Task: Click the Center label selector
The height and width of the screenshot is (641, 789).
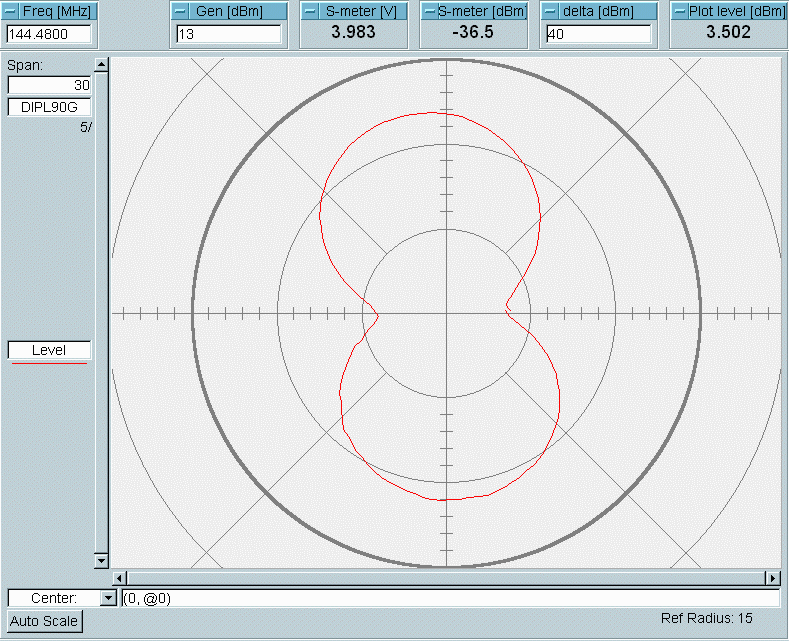Action: tap(54, 598)
